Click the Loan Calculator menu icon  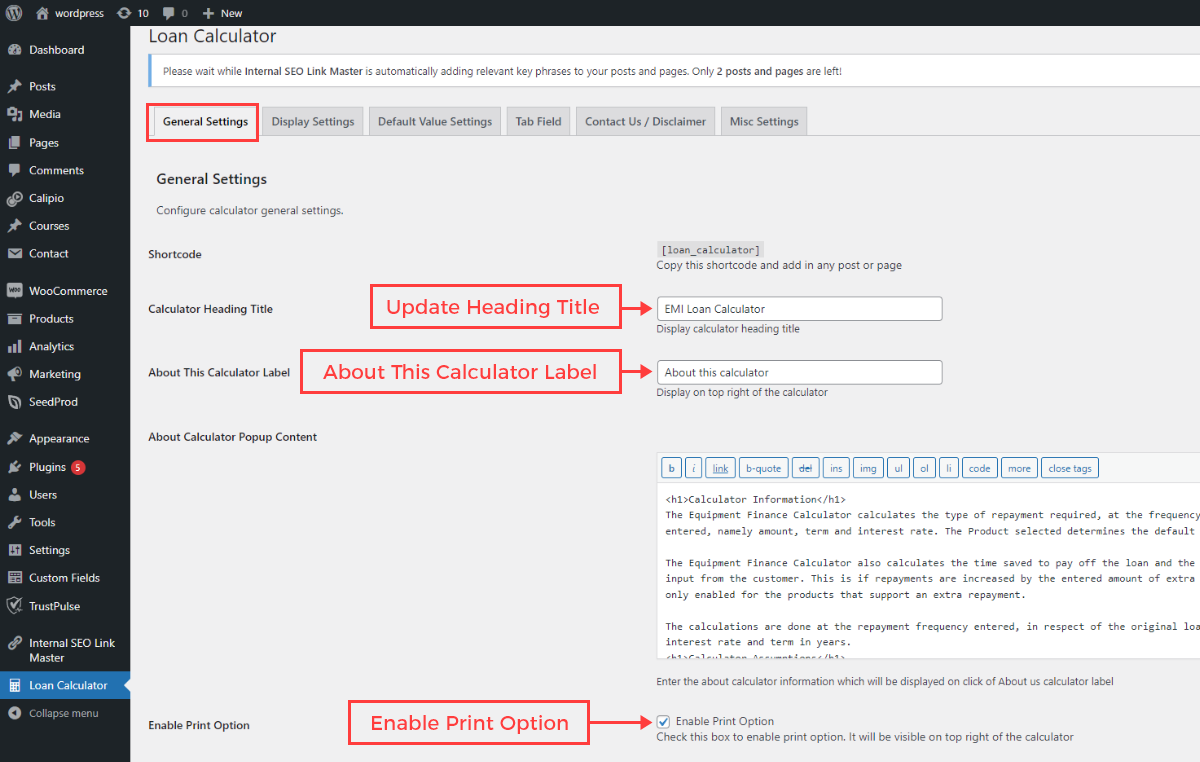14,685
